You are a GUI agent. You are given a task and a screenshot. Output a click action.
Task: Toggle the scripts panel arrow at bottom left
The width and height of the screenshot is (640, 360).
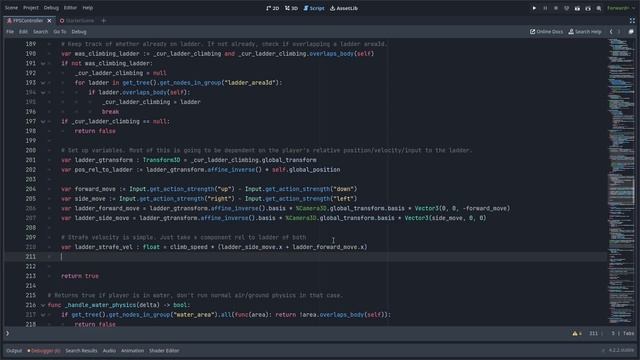click(x=7, y=333)
